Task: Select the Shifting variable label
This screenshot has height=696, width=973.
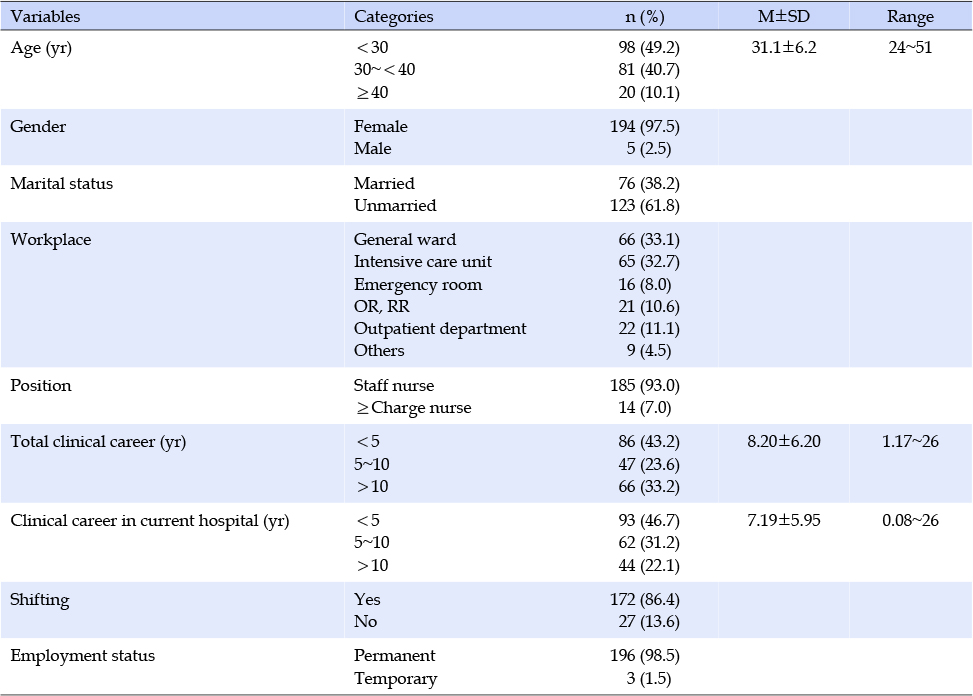Action: (x=40, y=600)
